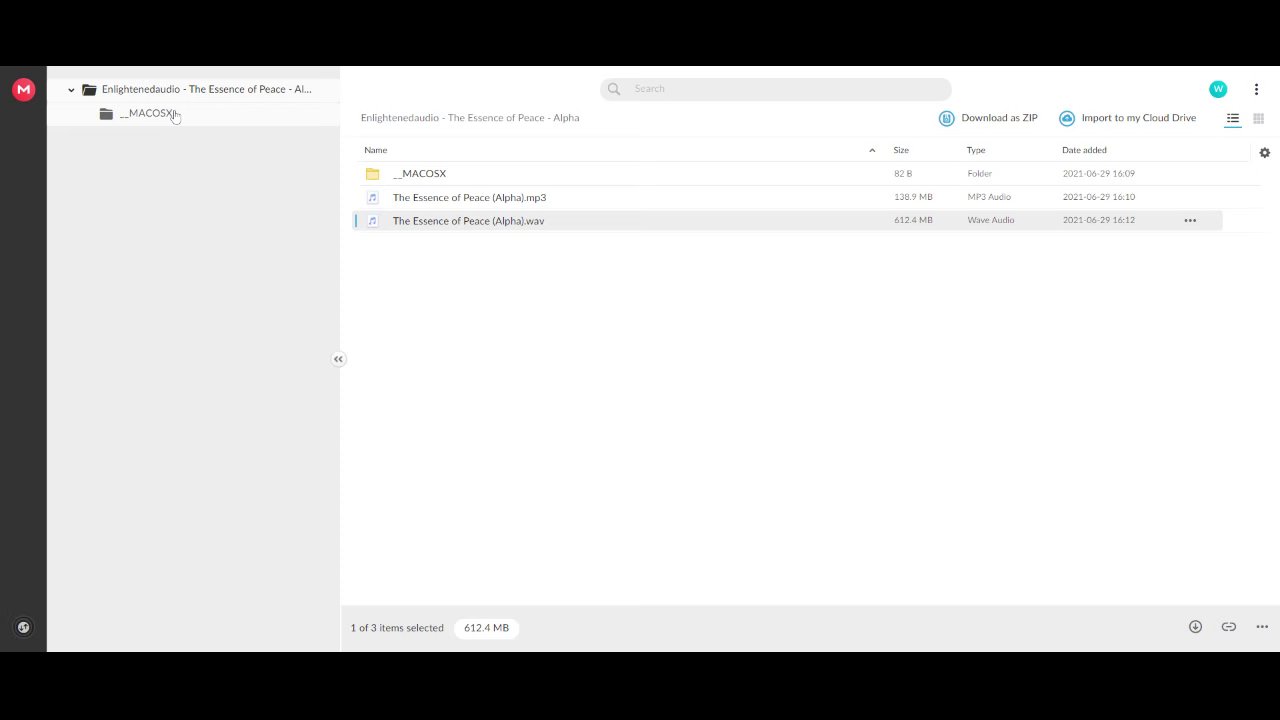Click MP3 Audio type cell
Viewport: 1280px width, 720px height.
tap(989, 197)
